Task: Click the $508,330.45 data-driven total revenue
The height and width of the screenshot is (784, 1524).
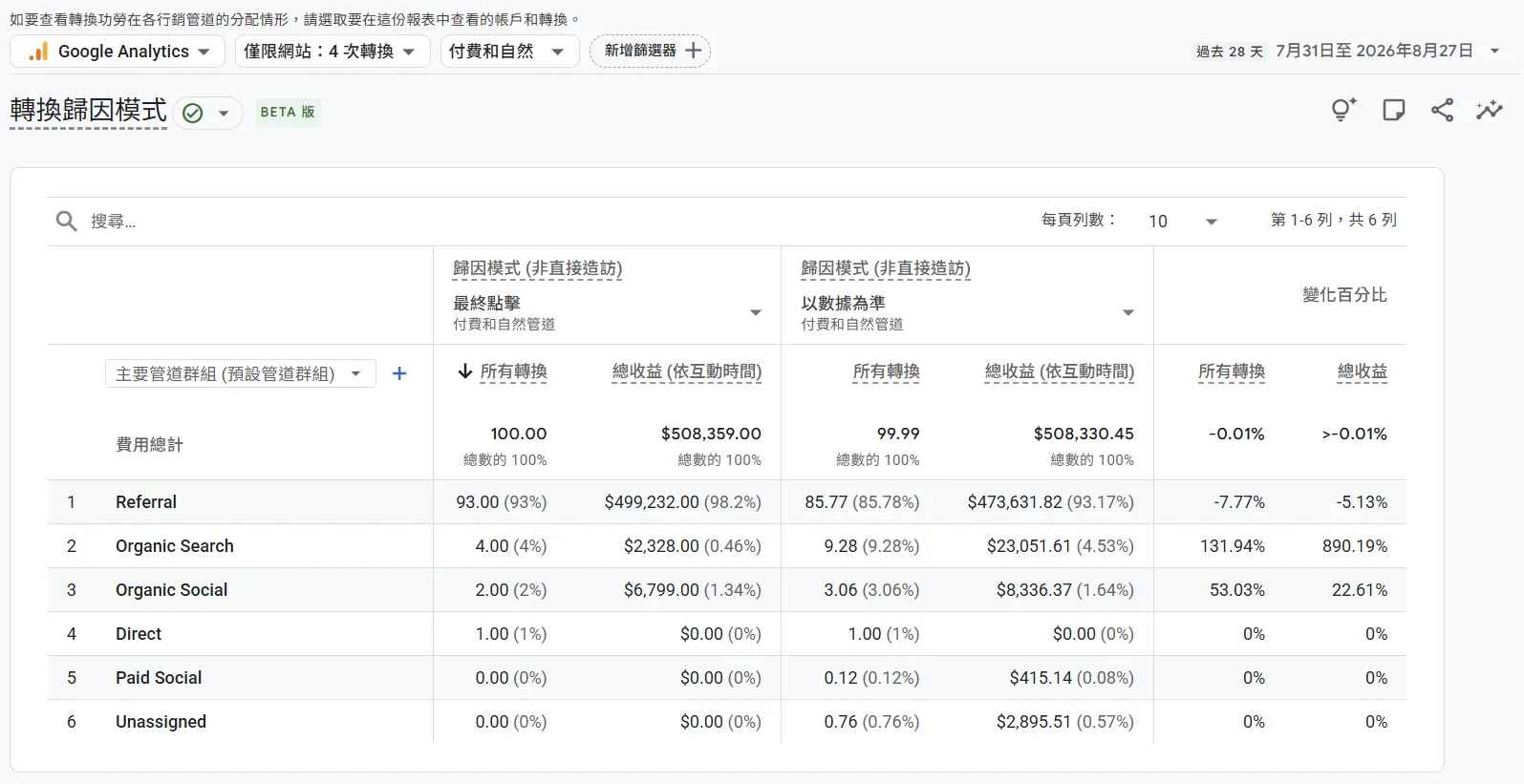Action: (x=1084, y=434)
